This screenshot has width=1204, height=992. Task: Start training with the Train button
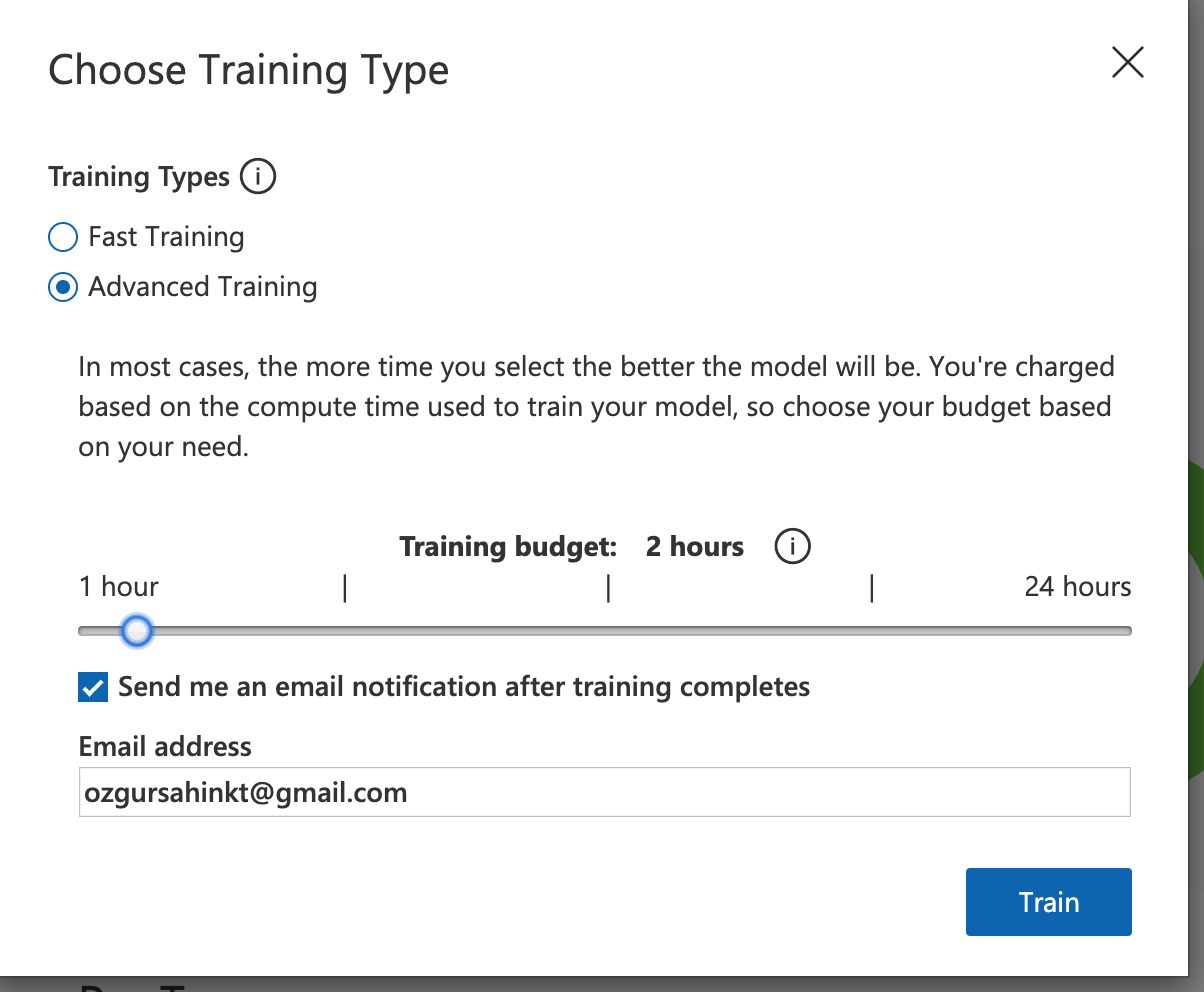coord(1048,902)
